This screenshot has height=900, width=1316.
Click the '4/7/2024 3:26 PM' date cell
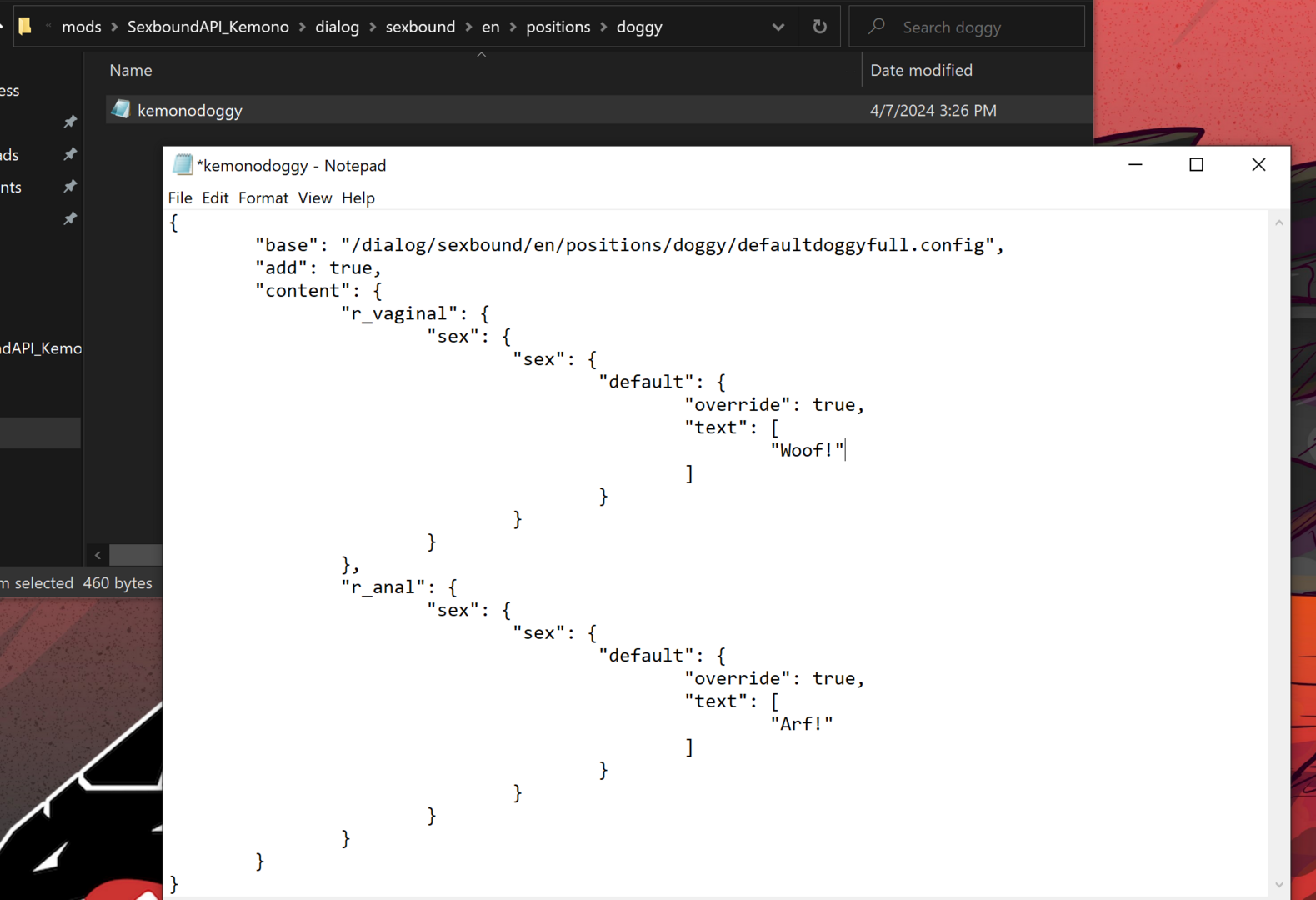(933, 110)
